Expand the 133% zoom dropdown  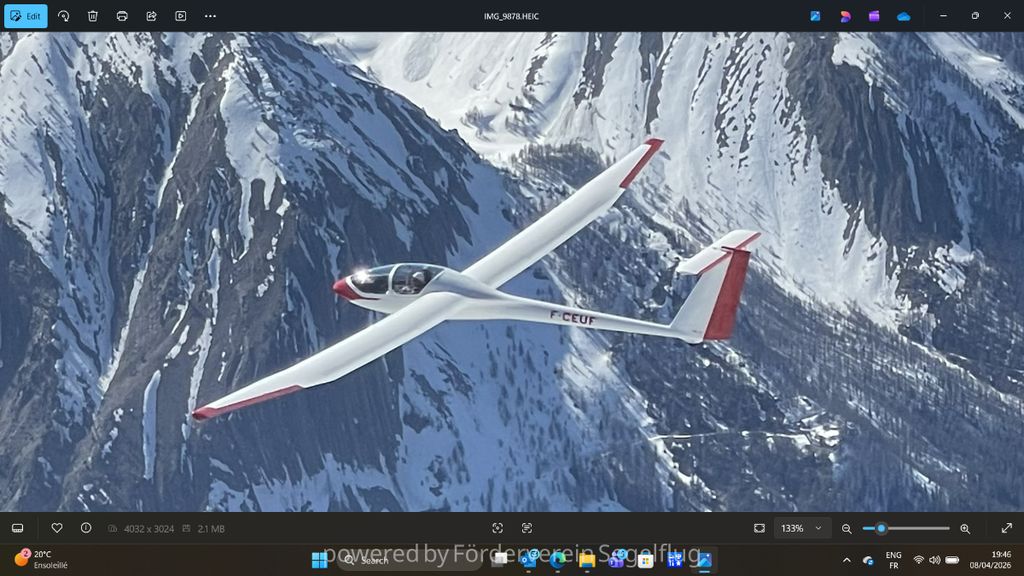click(802, 528)
